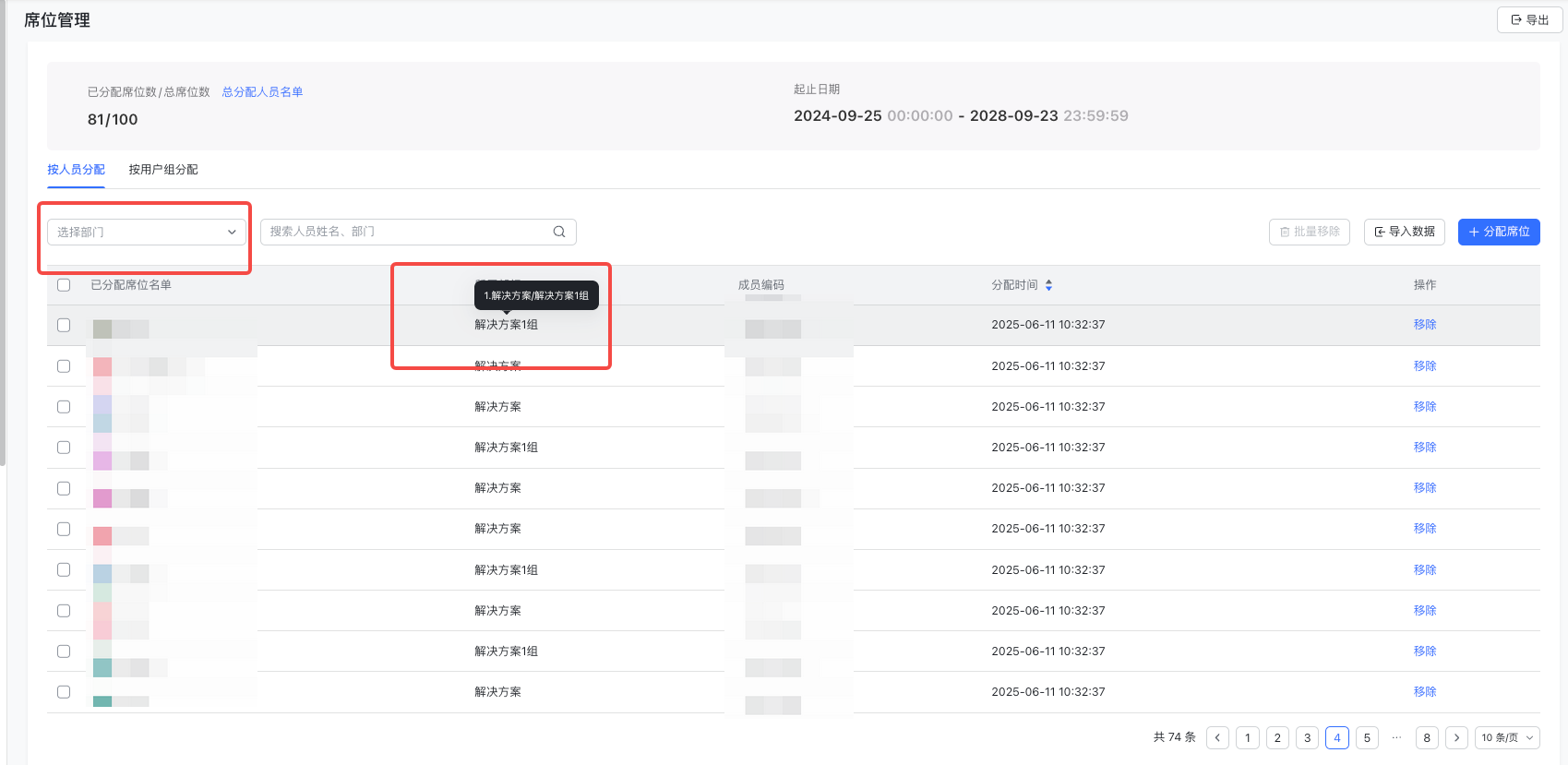This screenshot has height=765, width=1568.
Task: Click the 操作 column header
Action: [1425, 285]
